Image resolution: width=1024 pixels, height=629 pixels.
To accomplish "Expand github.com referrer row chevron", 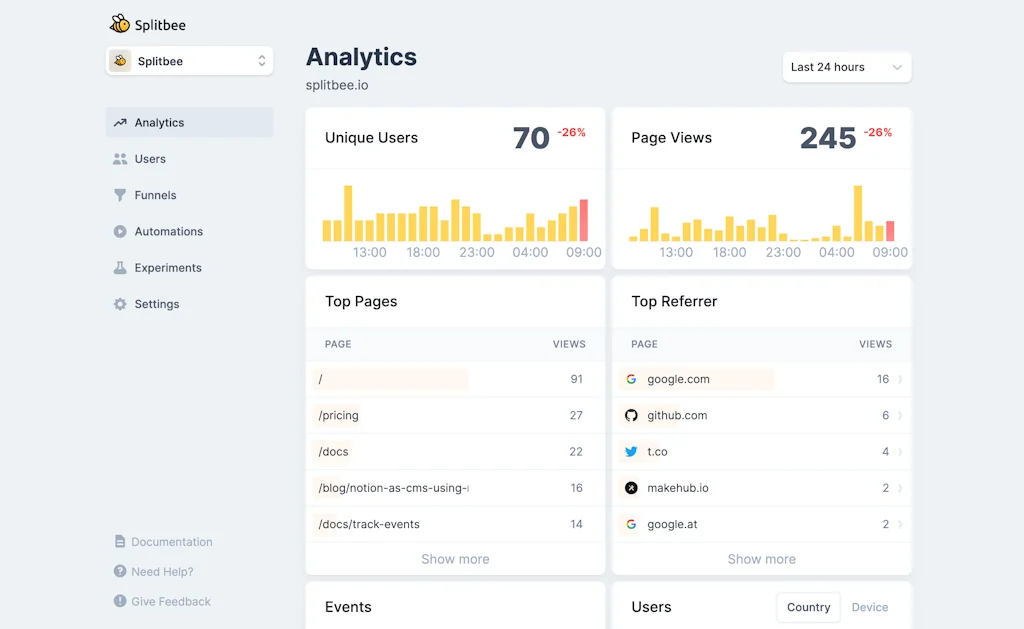I will pos(900,415).
